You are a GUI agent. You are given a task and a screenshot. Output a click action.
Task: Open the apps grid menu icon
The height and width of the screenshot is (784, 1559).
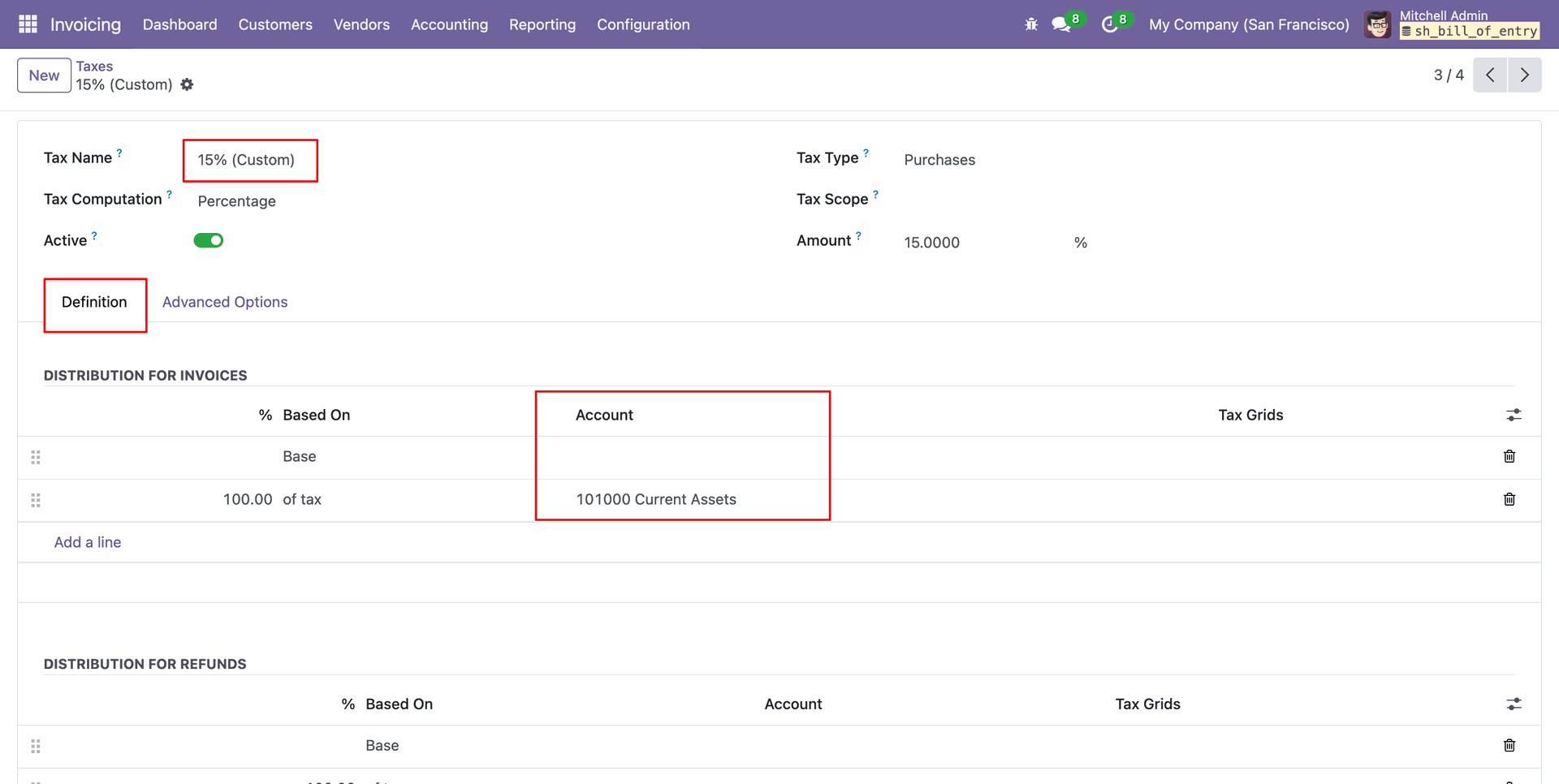[28, 24]
